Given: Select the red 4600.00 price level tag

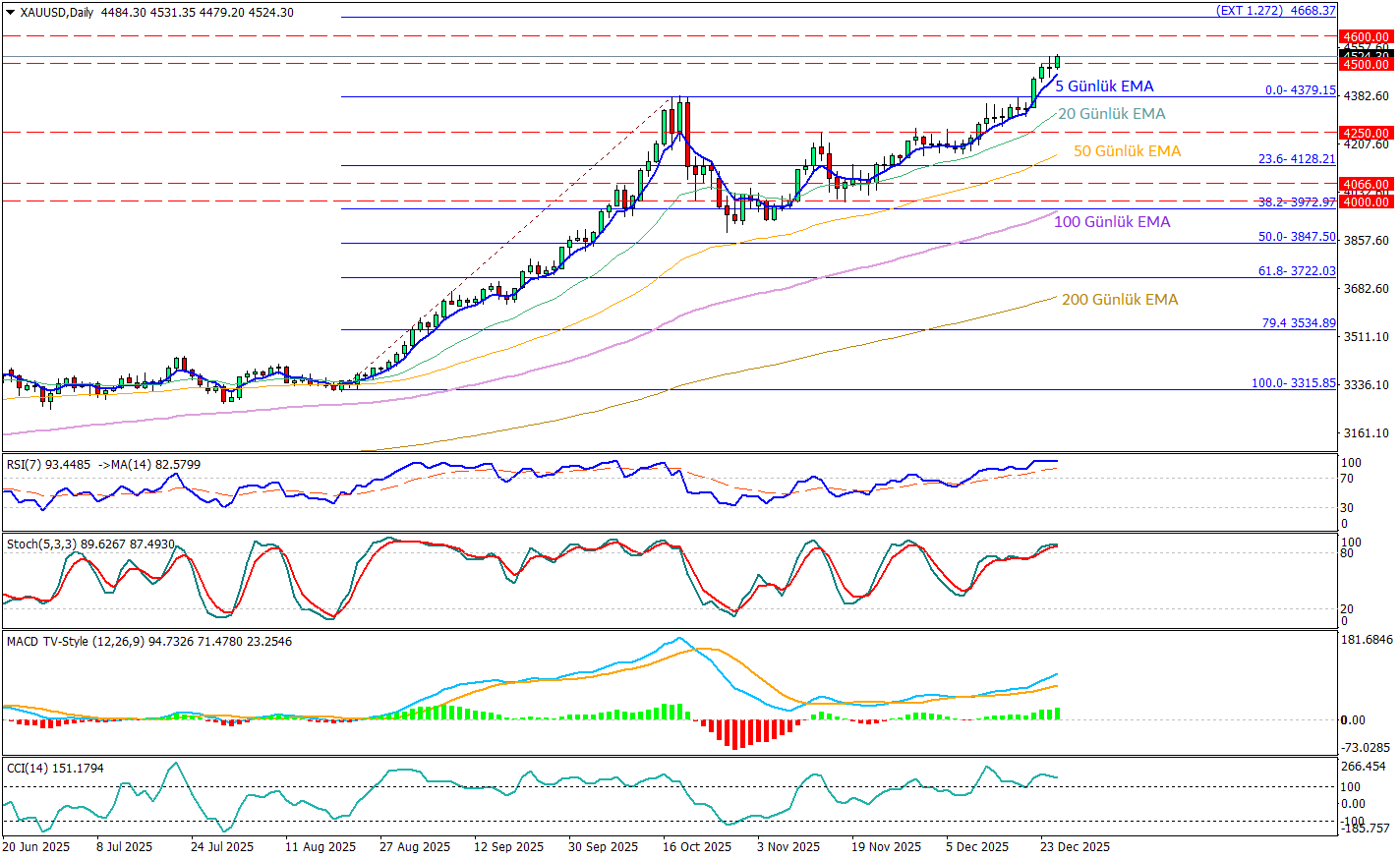Looking at the screenshot, I should click(x=1366, y=37).
